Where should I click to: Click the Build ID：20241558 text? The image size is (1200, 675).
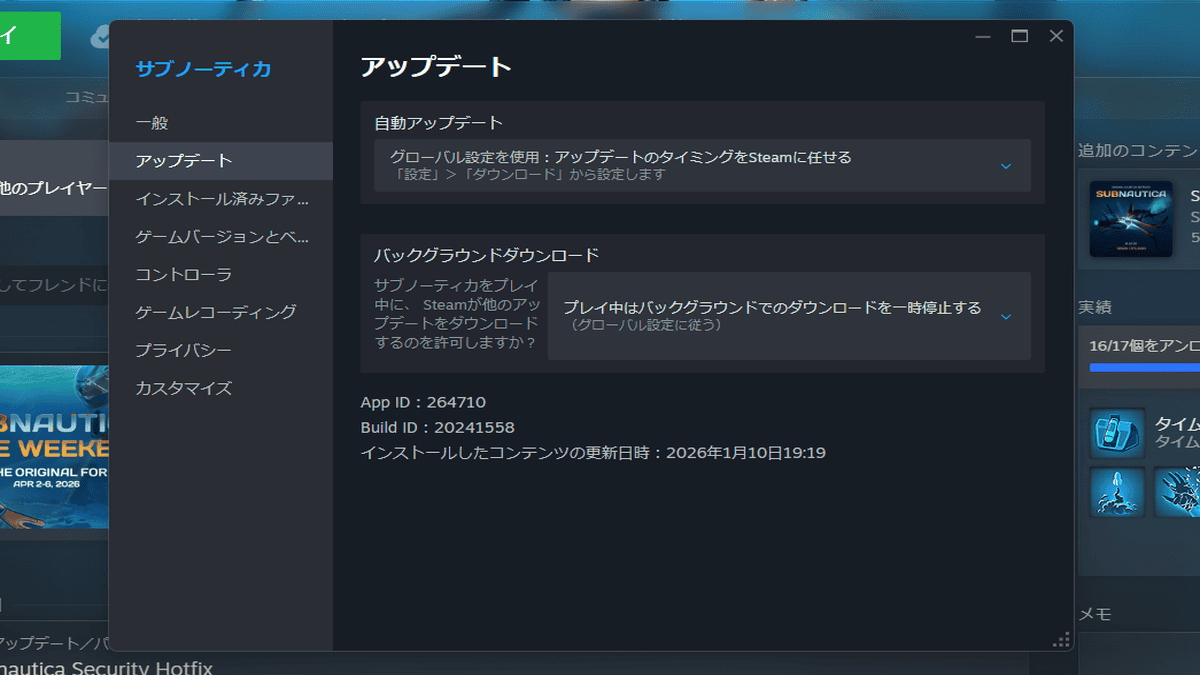(x=438, y=428)
